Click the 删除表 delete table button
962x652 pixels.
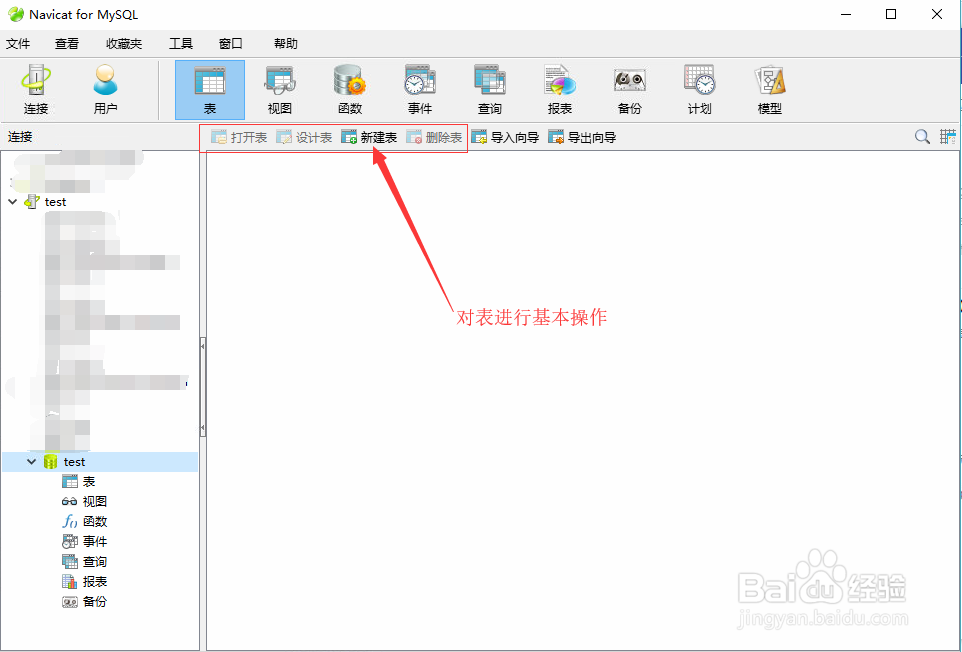click(x=434, y=137)
